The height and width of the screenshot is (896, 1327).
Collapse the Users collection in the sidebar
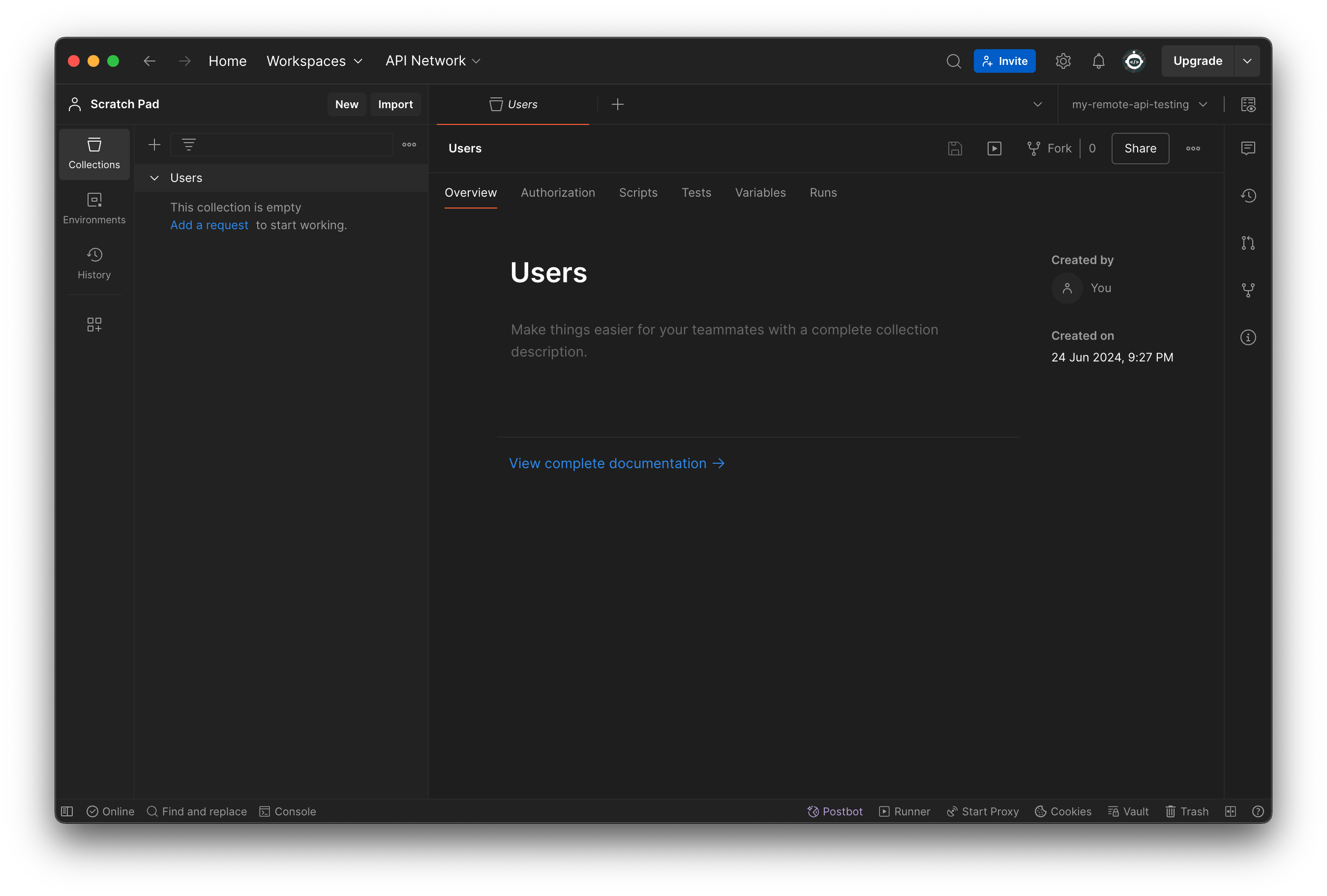click(x=154, y=178)
